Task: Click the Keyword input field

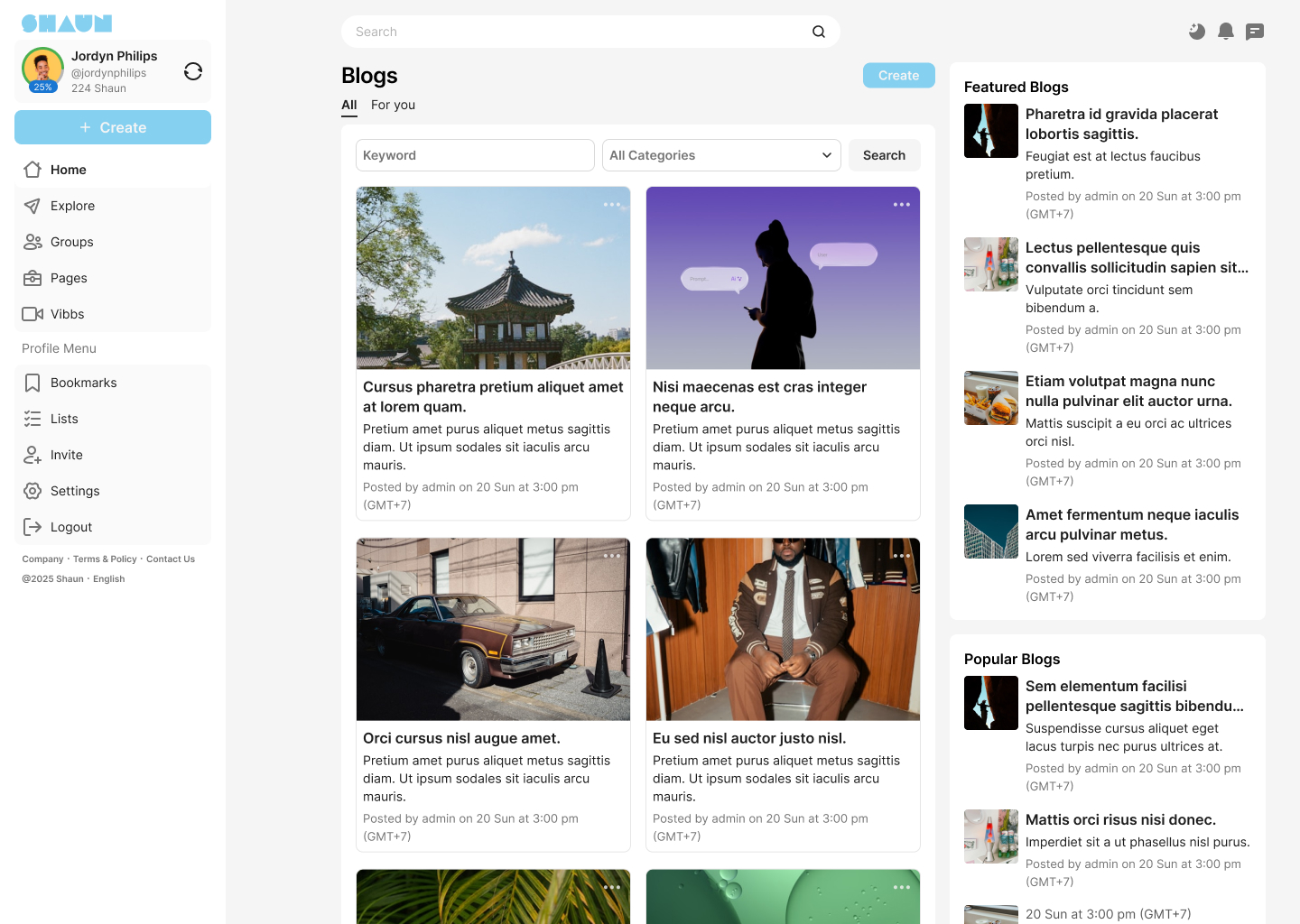Action: 475,155
